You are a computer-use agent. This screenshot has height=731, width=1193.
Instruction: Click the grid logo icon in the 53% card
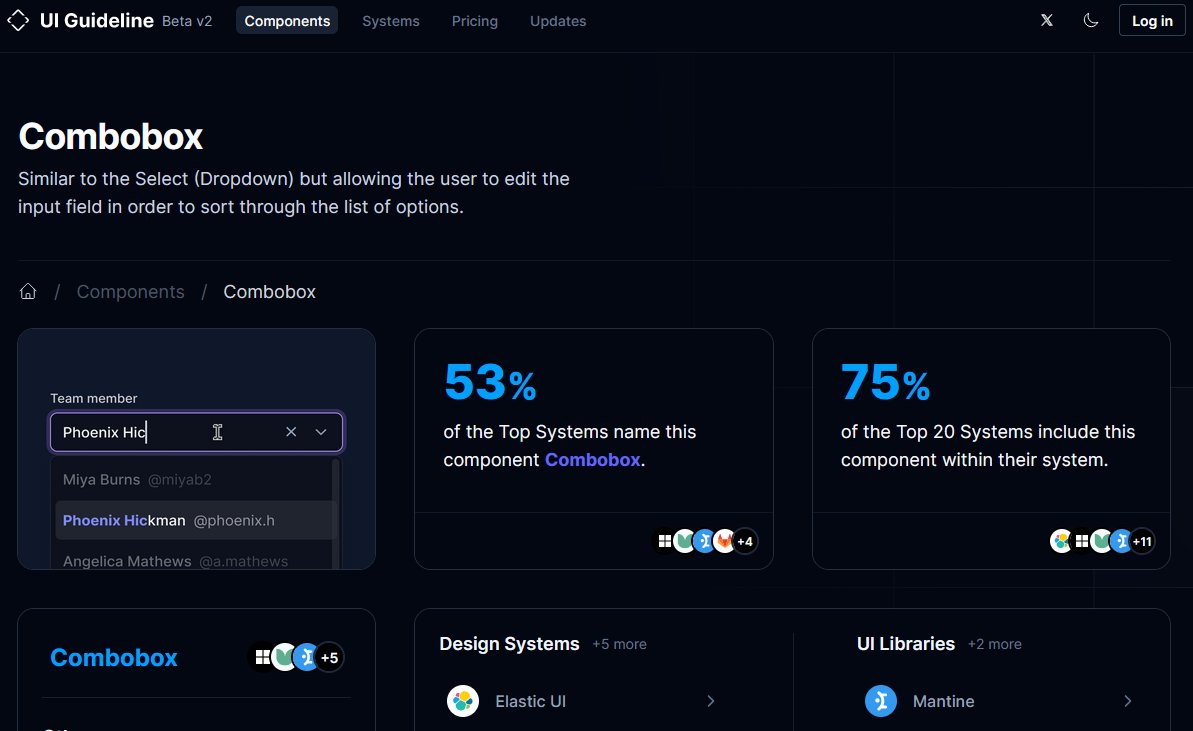[x=665, y=541]
